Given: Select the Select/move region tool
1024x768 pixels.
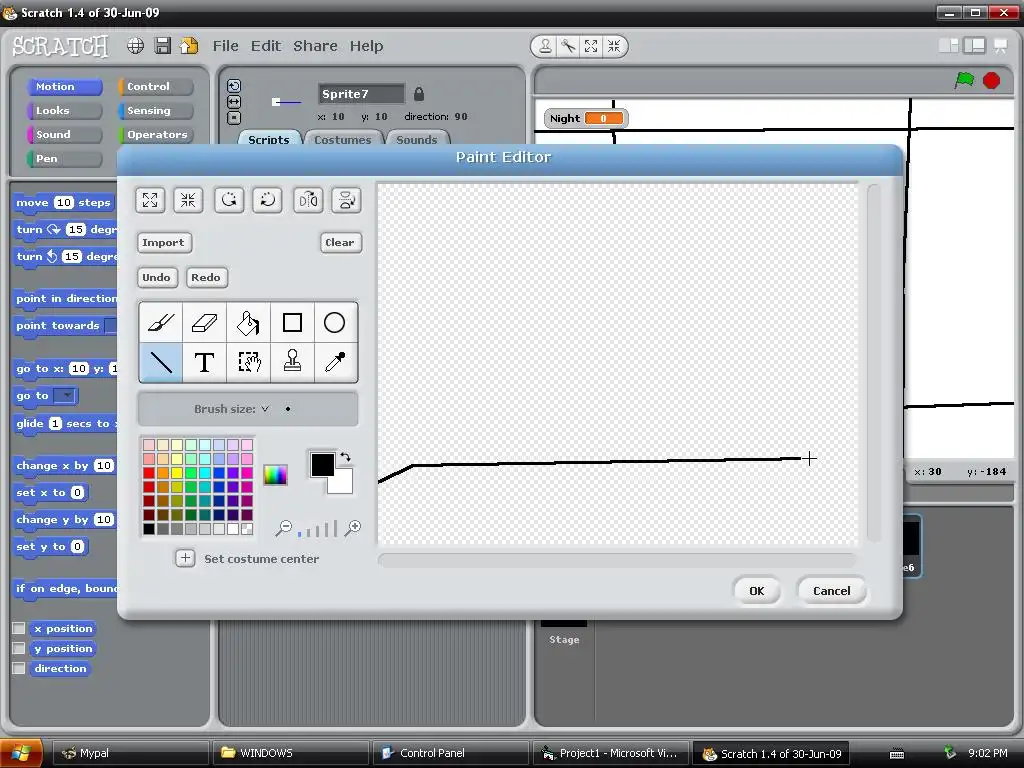Looking at the screenshot, I should pyautogui.click(x=248, y=362).
